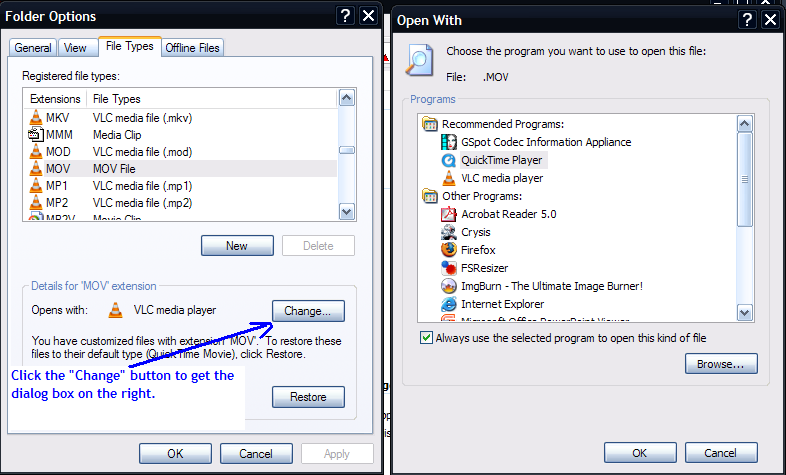This screenshot has height=475, width=786.
Task: Click the Extensions column header
Action: tap(55, 99)
